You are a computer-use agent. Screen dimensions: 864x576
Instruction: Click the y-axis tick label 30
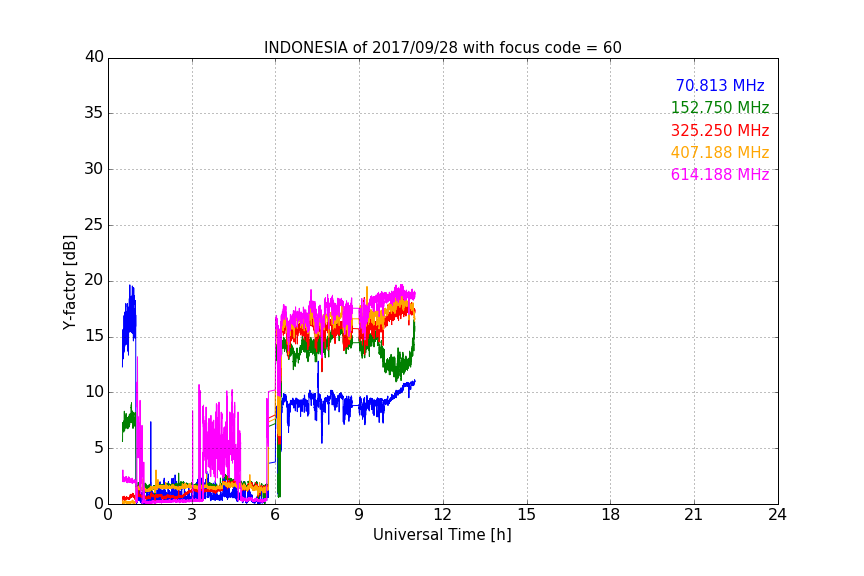pyautogui.click(x=94, y=169)
